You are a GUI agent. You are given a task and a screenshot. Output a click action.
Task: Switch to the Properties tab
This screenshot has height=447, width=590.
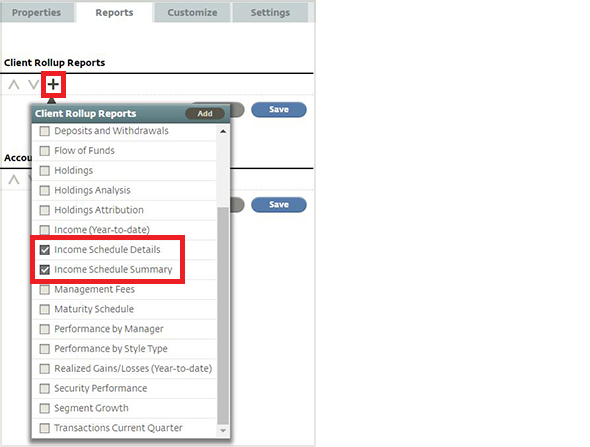click(36, 12)
